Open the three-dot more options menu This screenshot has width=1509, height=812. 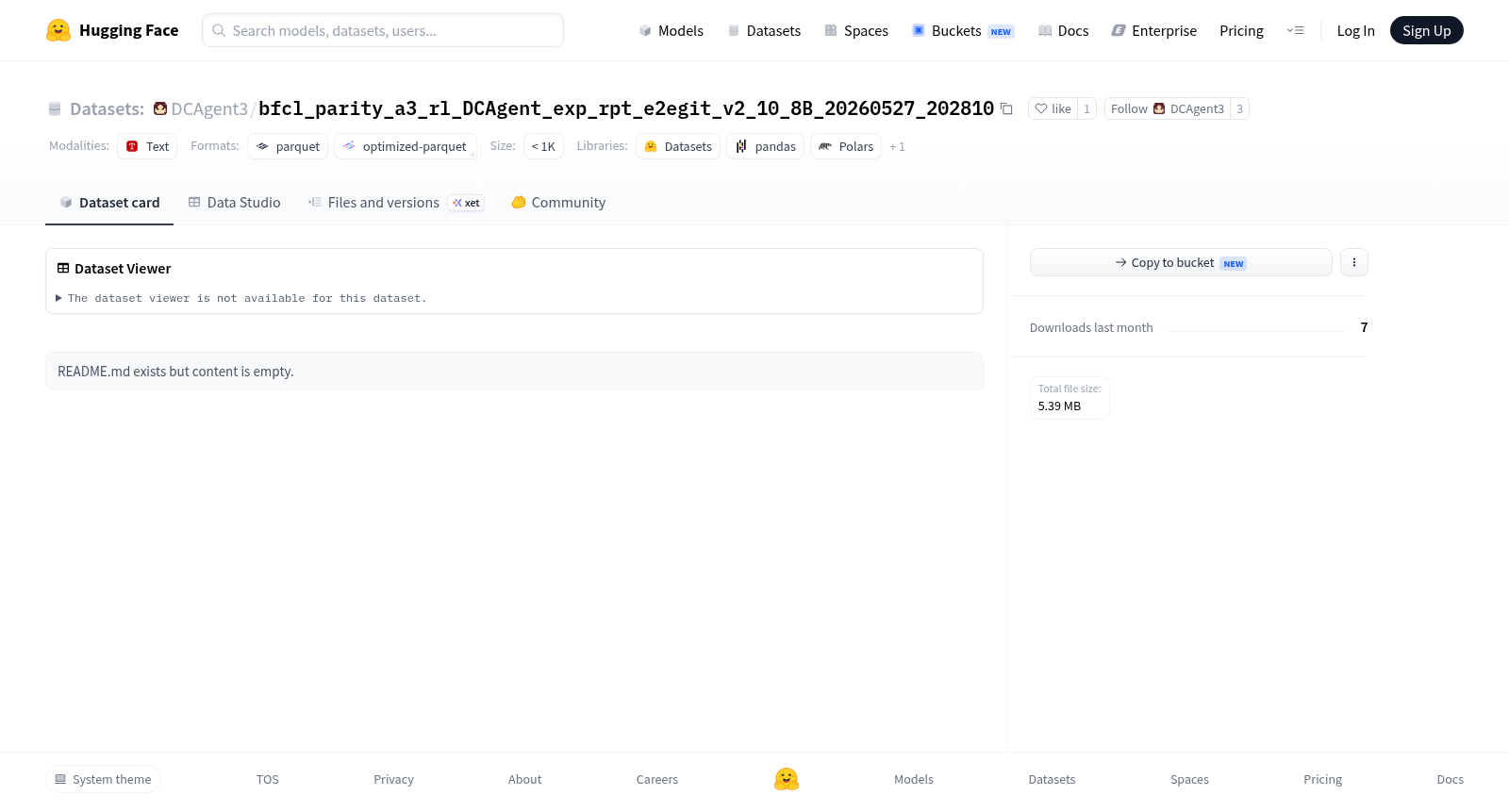tap(1354, 262)
